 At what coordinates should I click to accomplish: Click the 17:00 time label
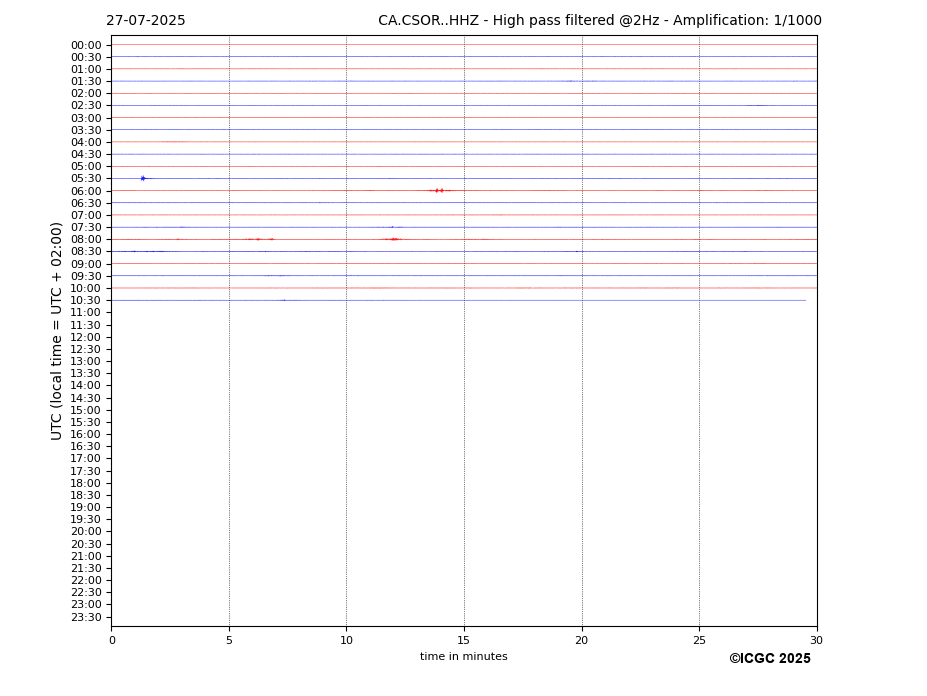86,458
